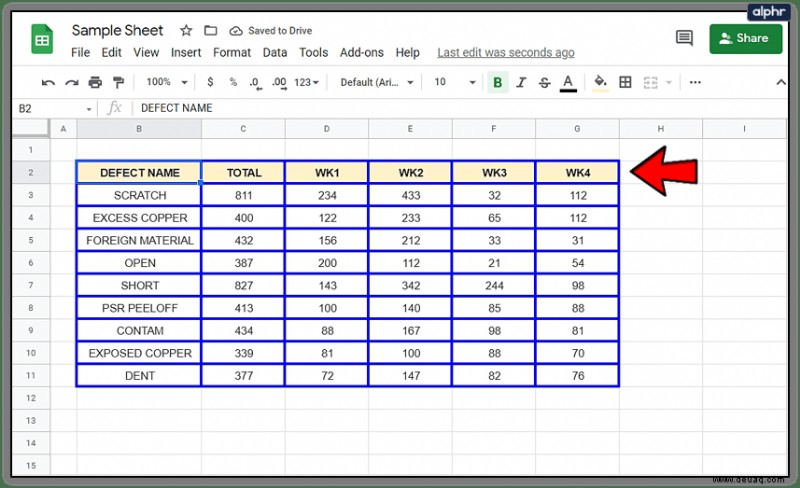Open the Tools menu

point(313,53)
